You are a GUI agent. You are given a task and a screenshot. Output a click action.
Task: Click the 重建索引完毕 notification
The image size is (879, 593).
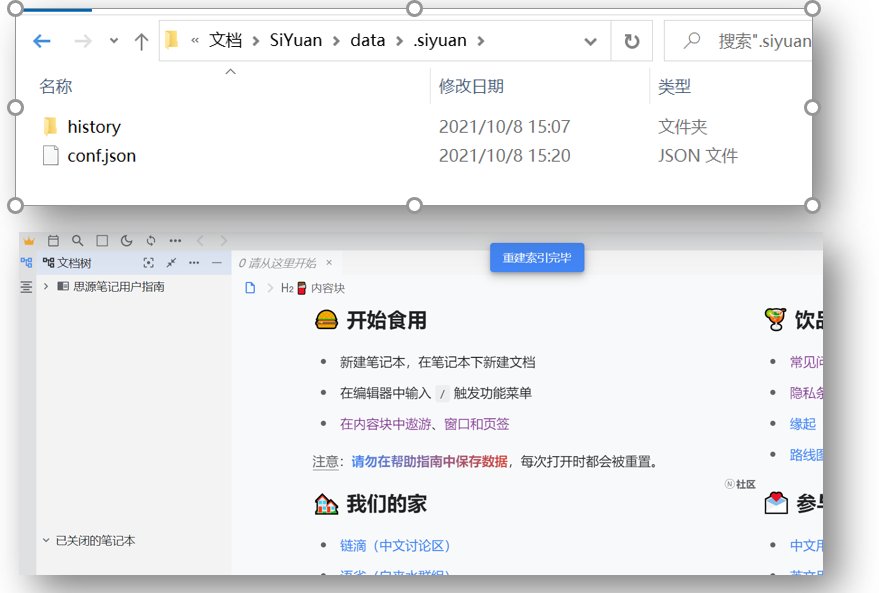point(537,258)
